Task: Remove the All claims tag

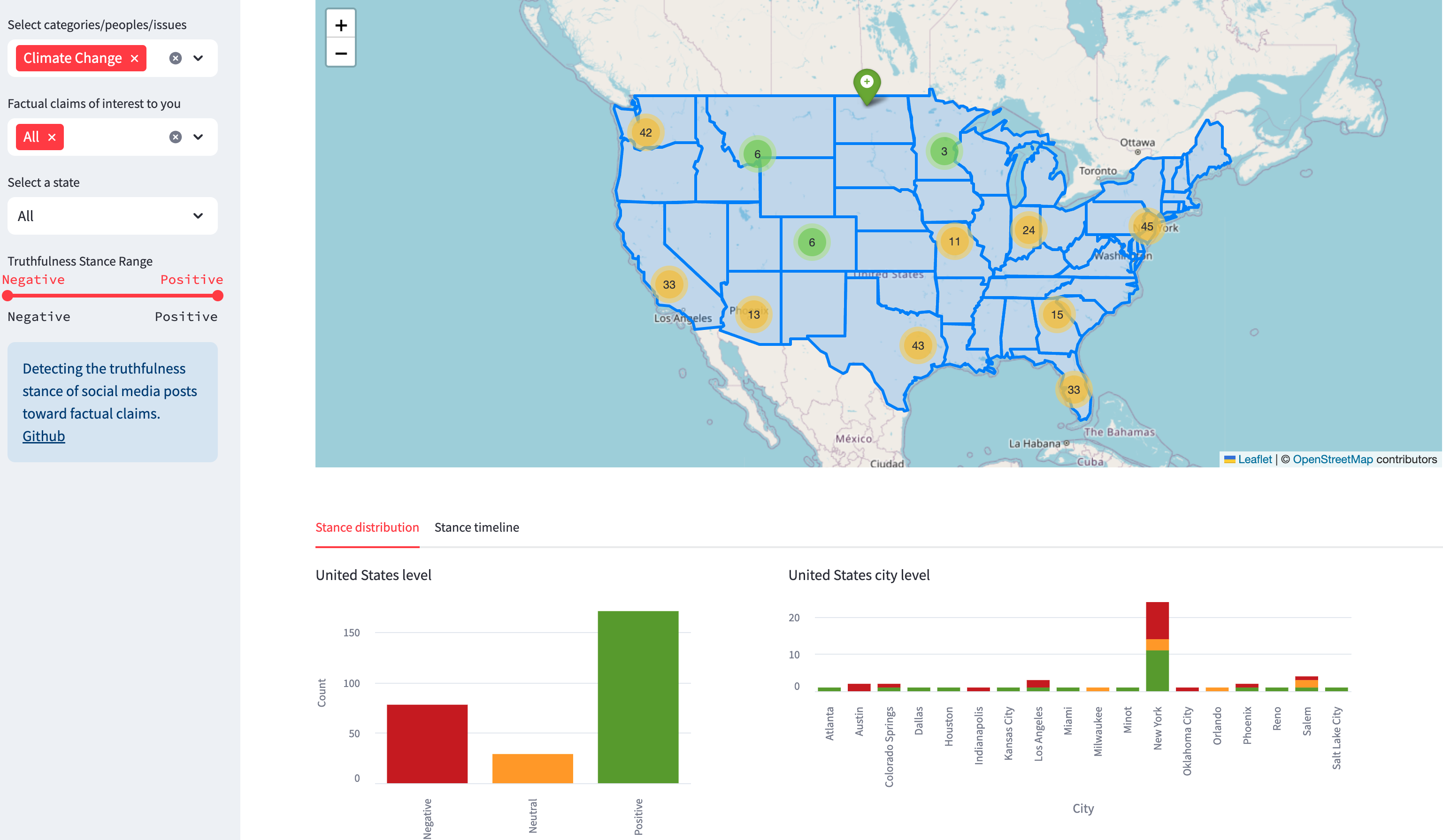Action: pos(52,137)
